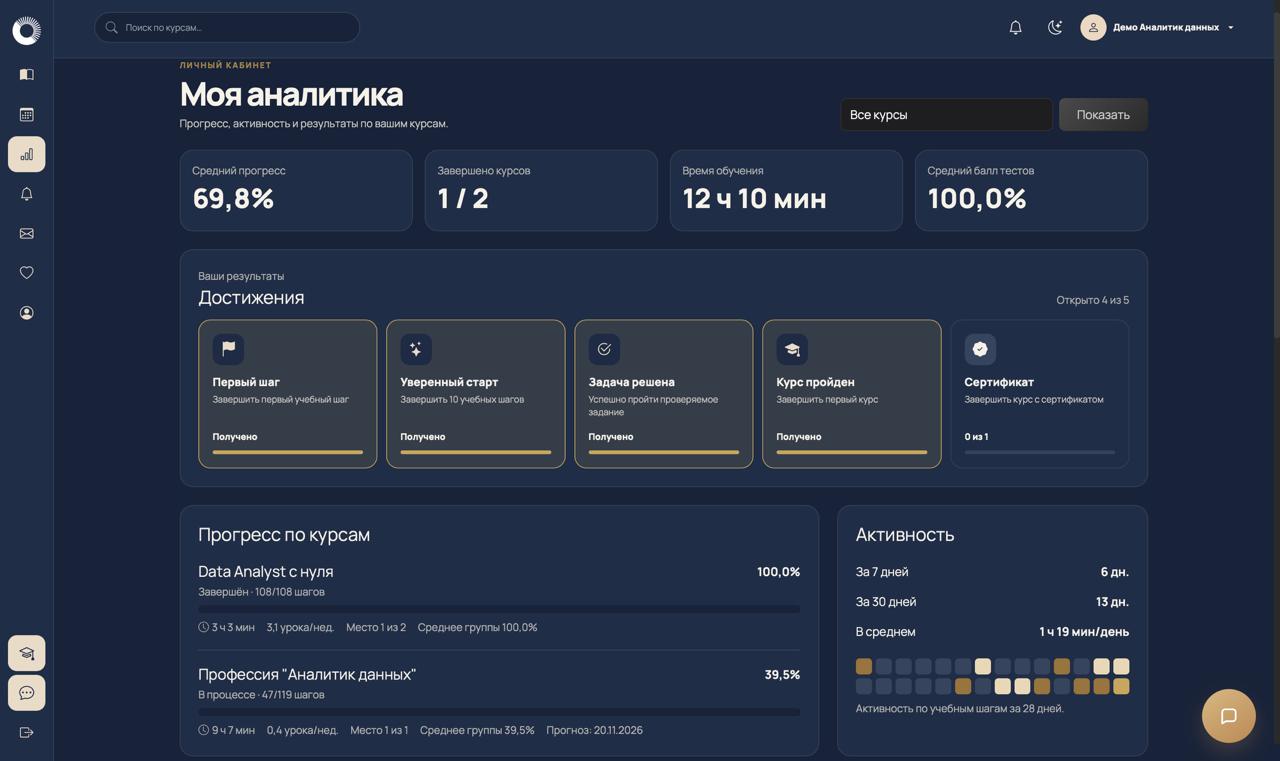The width and height of the screenshot is (1280, 761).
Task: Open the courses book icon in the sidebar
Action: [x=27, y=74]
